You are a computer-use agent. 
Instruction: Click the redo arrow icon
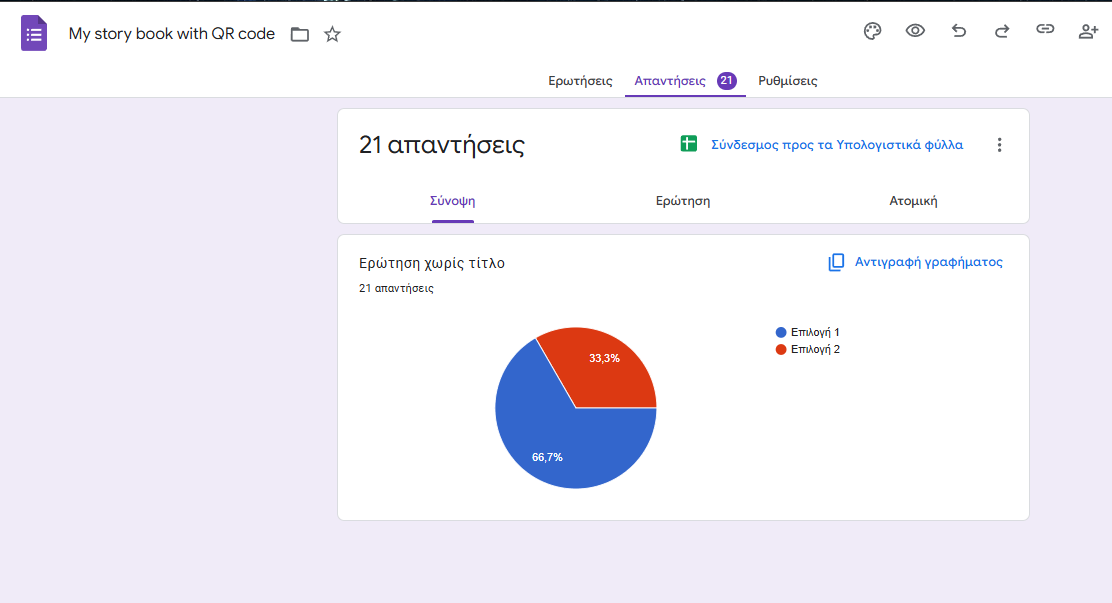(x=1002, y=31)
